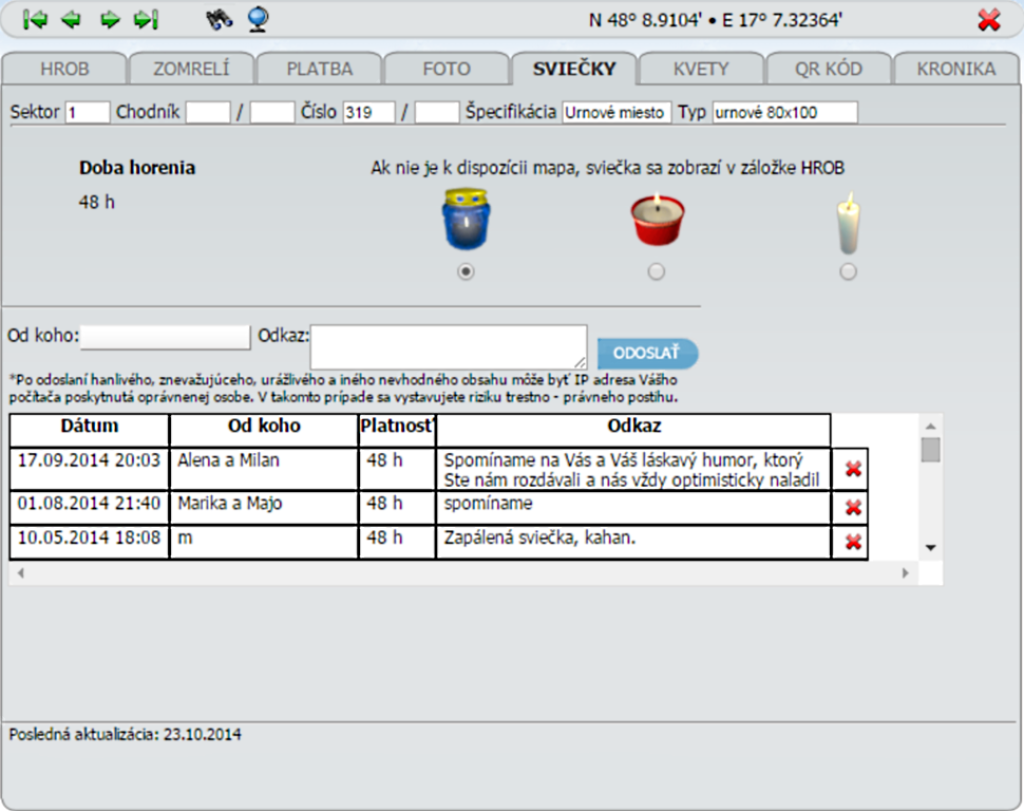
Task: Click the Zapálená sviečka, kahan. message
Action: point(539,538)
